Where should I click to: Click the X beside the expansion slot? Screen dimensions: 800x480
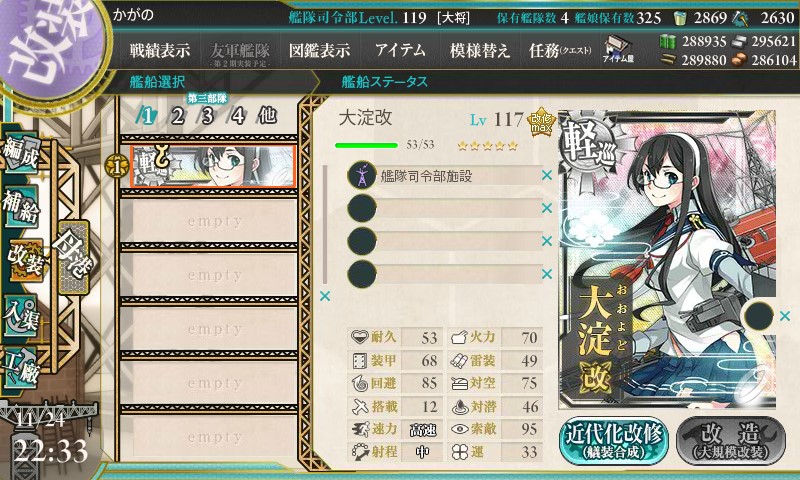785,316
